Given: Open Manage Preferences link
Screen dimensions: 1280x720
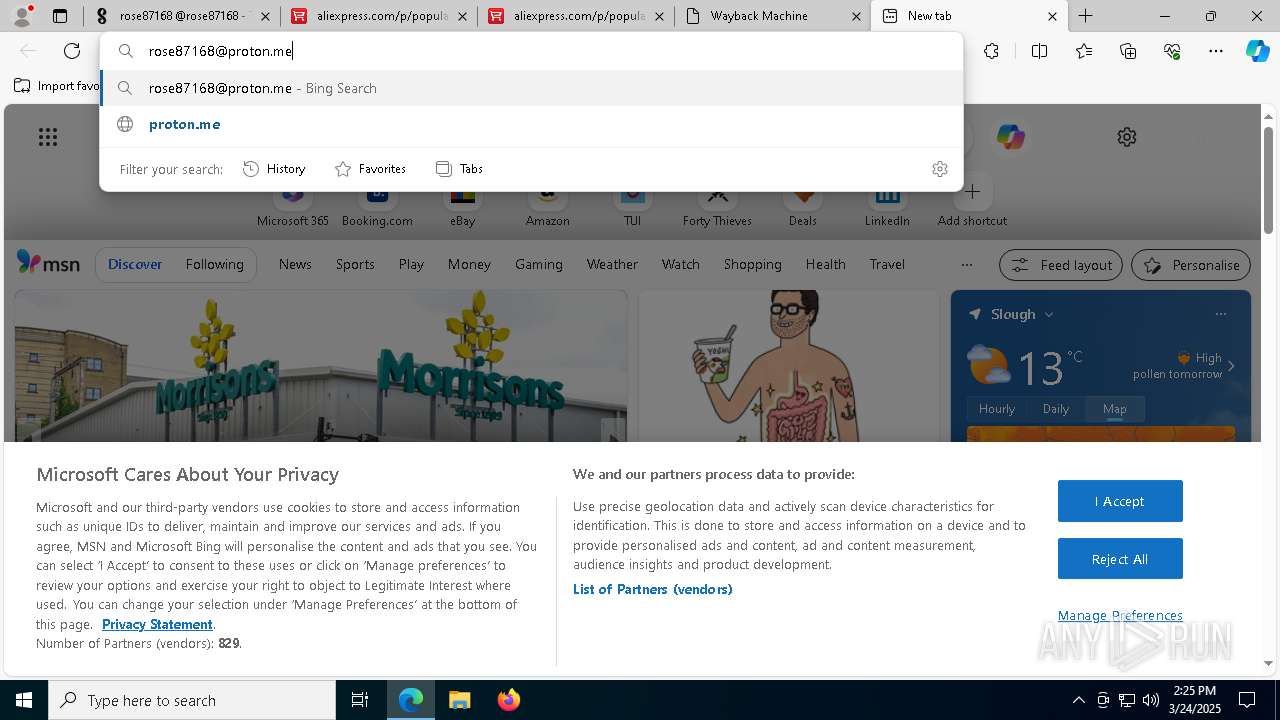Looking at the screenshot, I should (1120, 615).
